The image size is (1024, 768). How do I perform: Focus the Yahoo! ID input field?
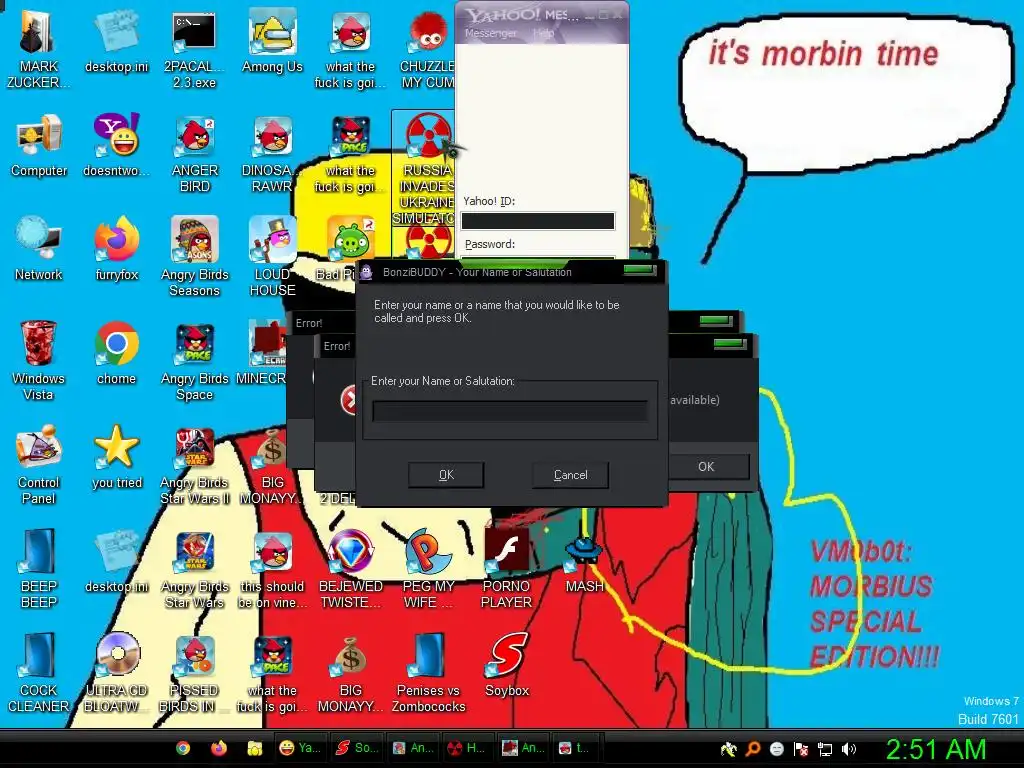point(537,221)
